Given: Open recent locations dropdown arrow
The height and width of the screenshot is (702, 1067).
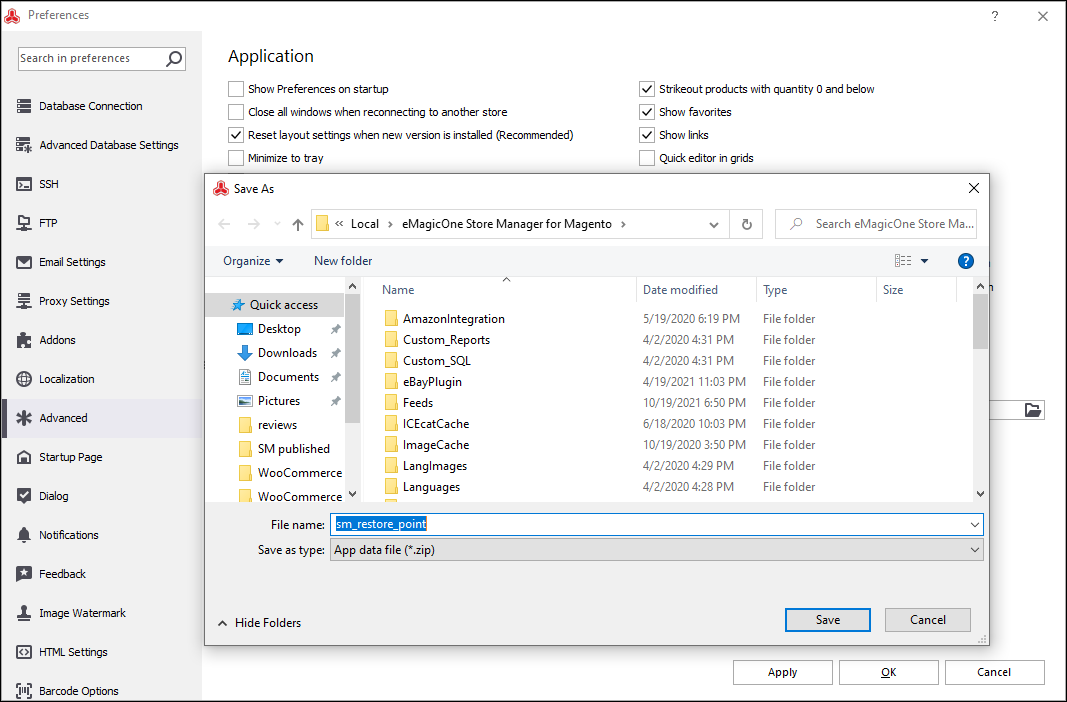Looking at the screenshot, I should (277, 224).
